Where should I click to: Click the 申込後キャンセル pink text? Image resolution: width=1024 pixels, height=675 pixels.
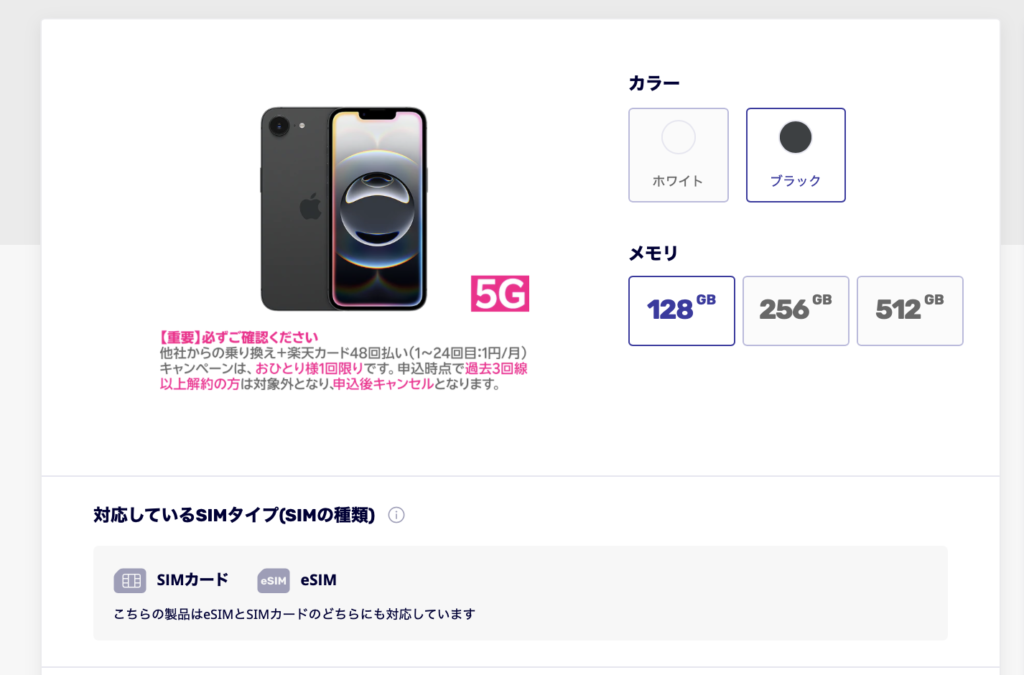383,384
